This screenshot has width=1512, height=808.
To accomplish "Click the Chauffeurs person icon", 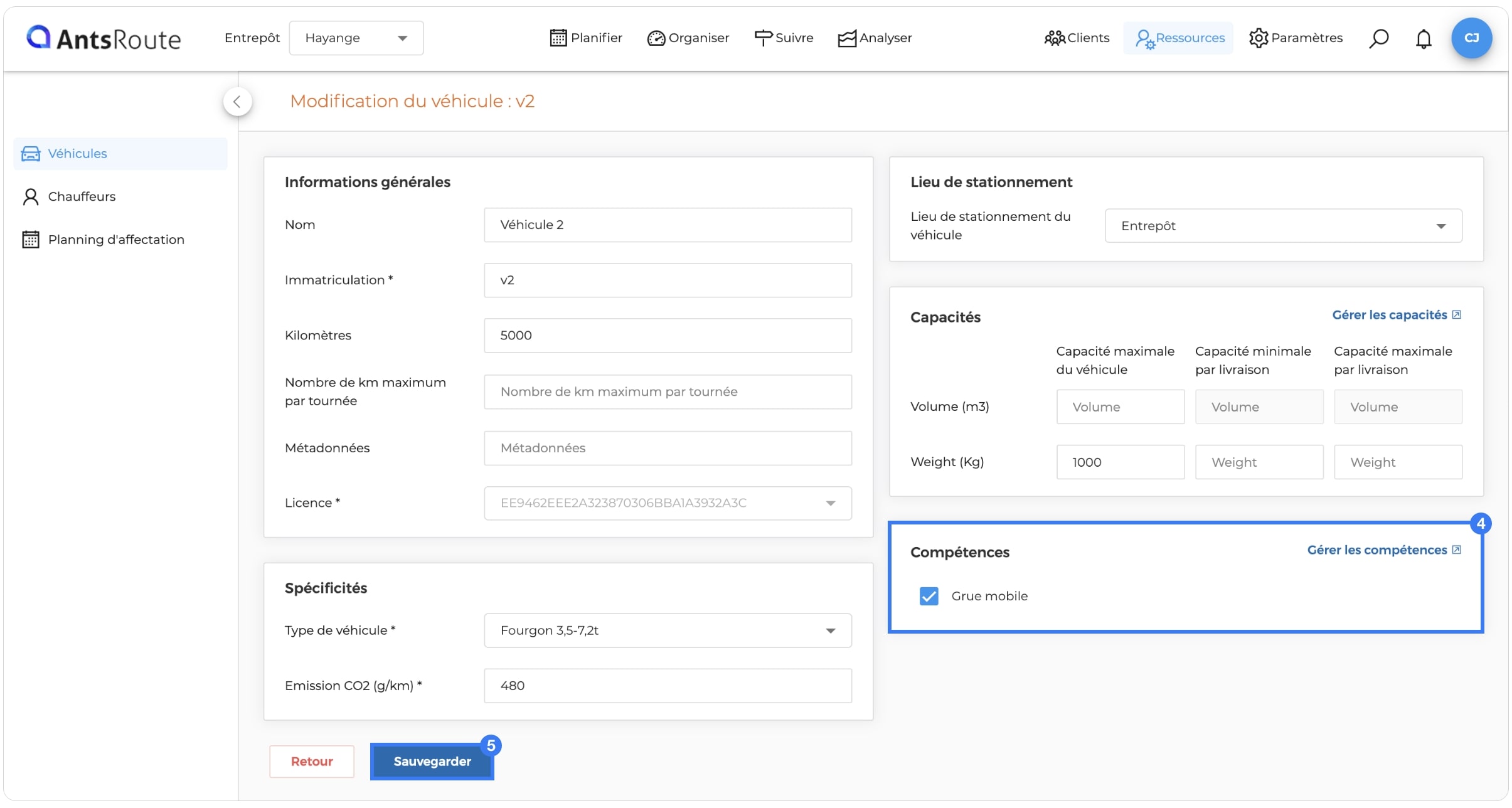I will (31, 197).
